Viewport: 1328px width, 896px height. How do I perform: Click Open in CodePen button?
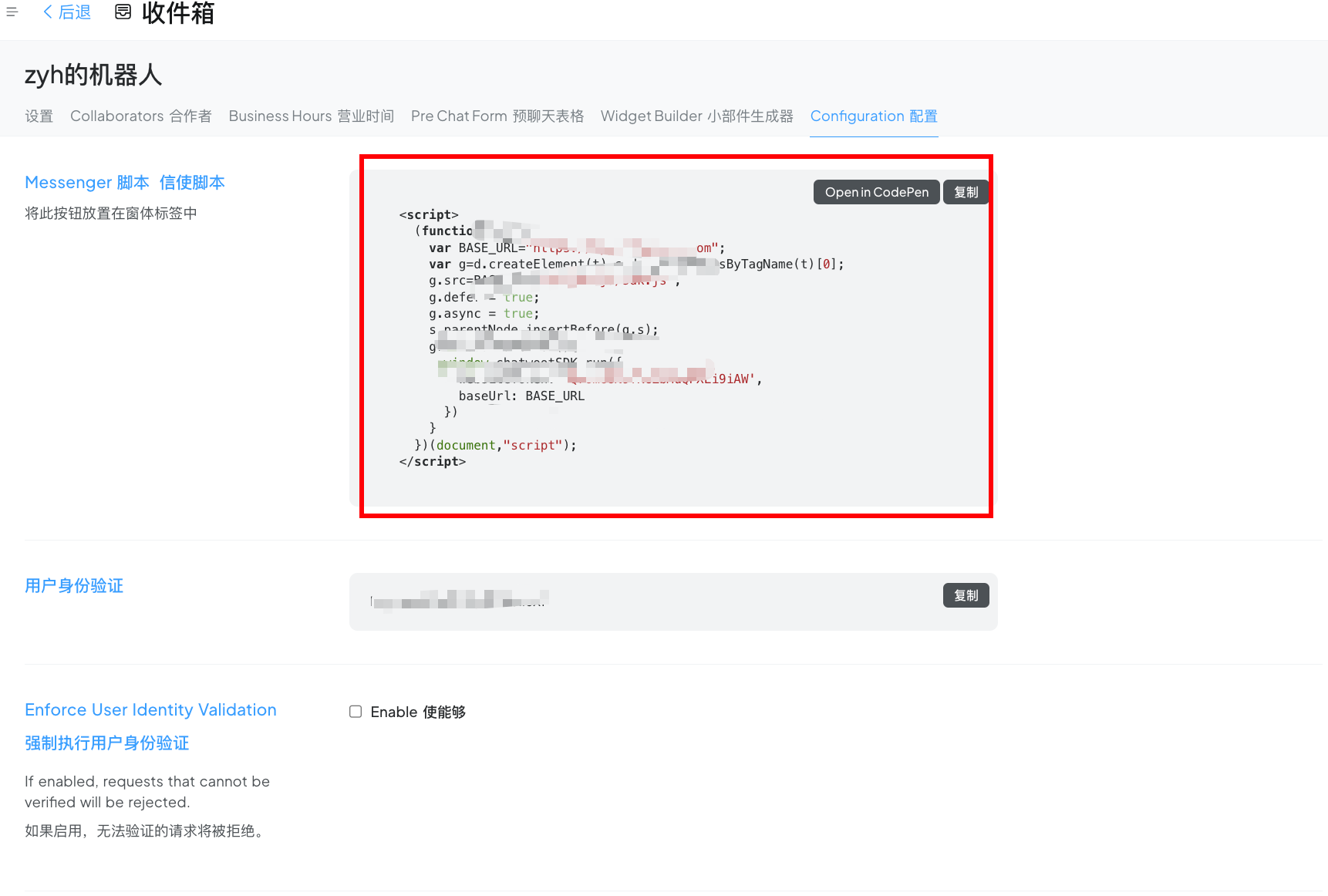pyautogui.click(x=876, y=192)
